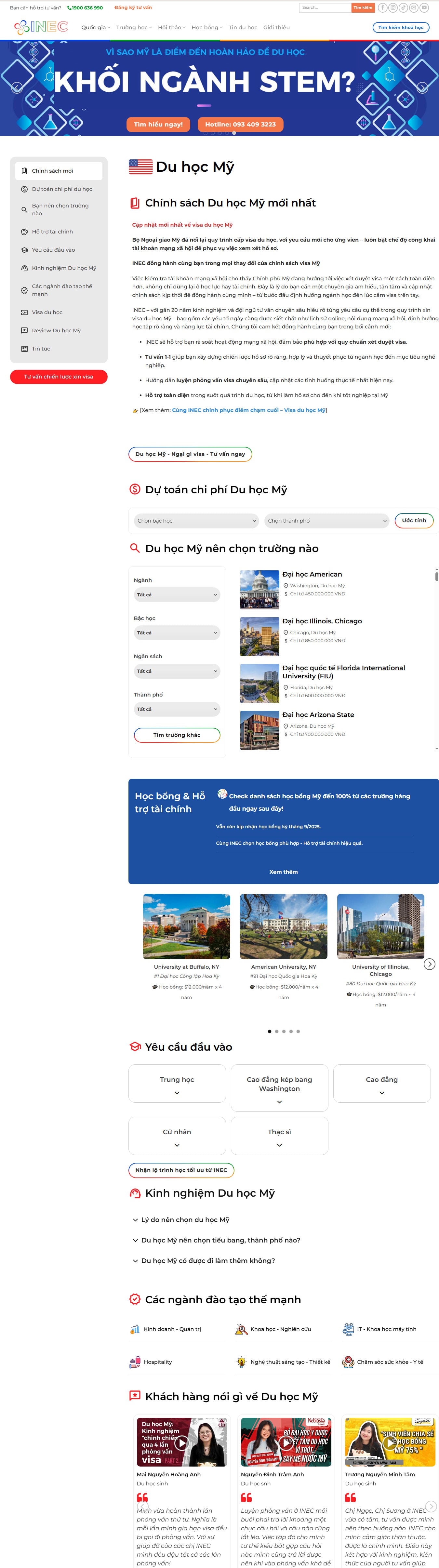Go to next banner slide arrow

point(422,88)
